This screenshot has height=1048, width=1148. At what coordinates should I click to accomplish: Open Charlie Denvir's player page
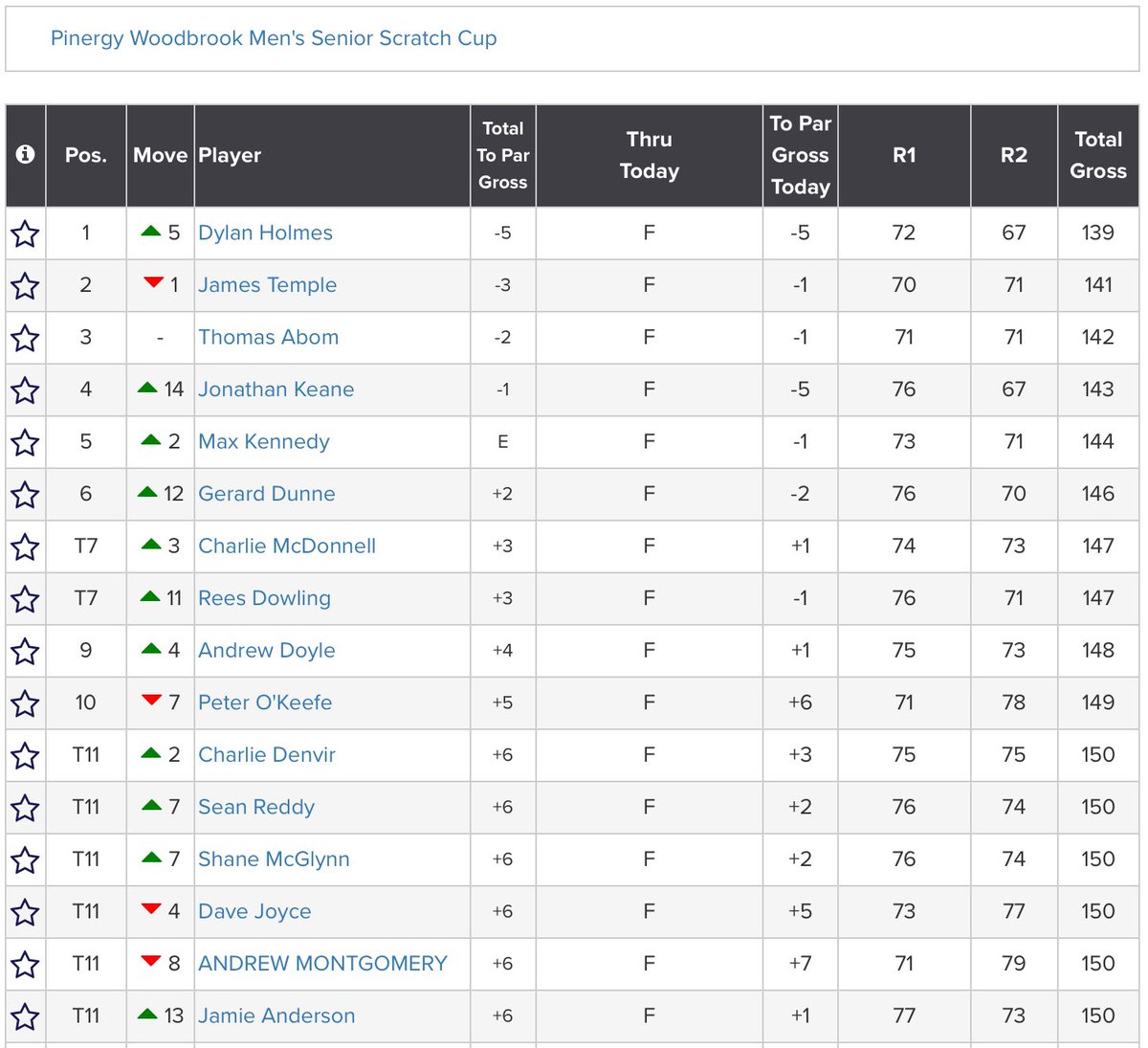pyautogui.click(x=266, y=754)
